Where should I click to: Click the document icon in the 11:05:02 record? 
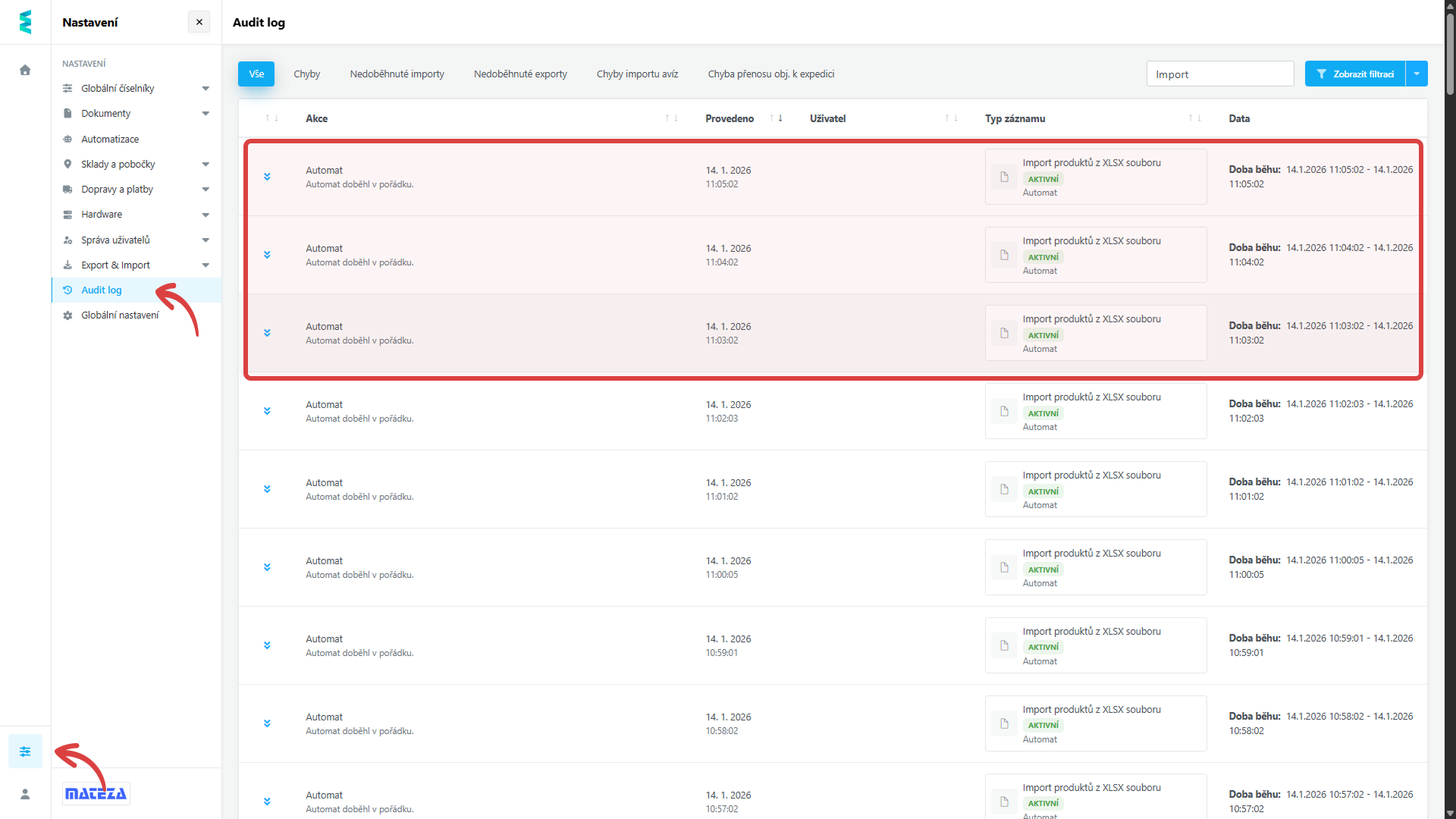(x=1004, y=177)
